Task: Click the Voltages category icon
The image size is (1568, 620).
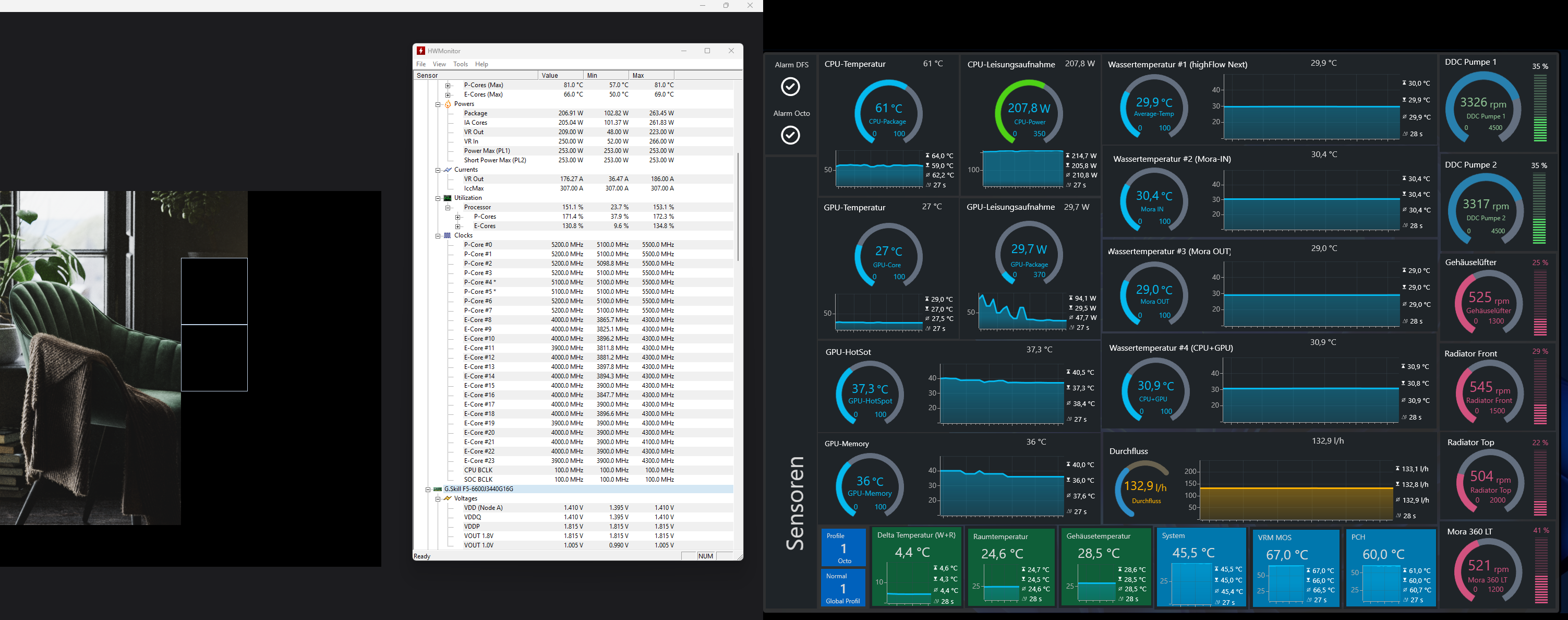Action: 448,499
